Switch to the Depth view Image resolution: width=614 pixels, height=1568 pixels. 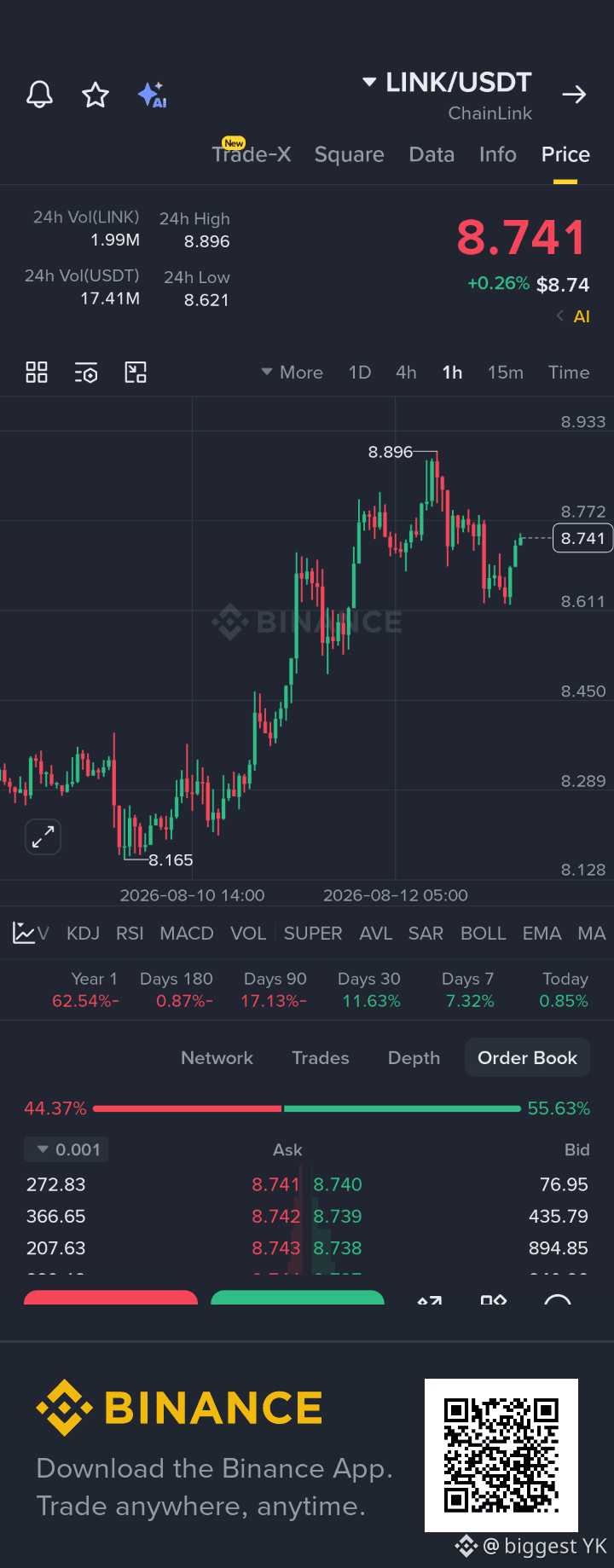pos(414,1058)
